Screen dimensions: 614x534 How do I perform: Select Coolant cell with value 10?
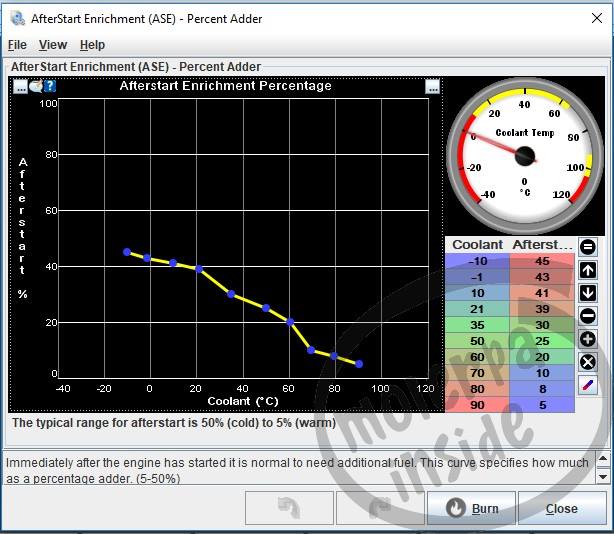[x=477, y=293]
